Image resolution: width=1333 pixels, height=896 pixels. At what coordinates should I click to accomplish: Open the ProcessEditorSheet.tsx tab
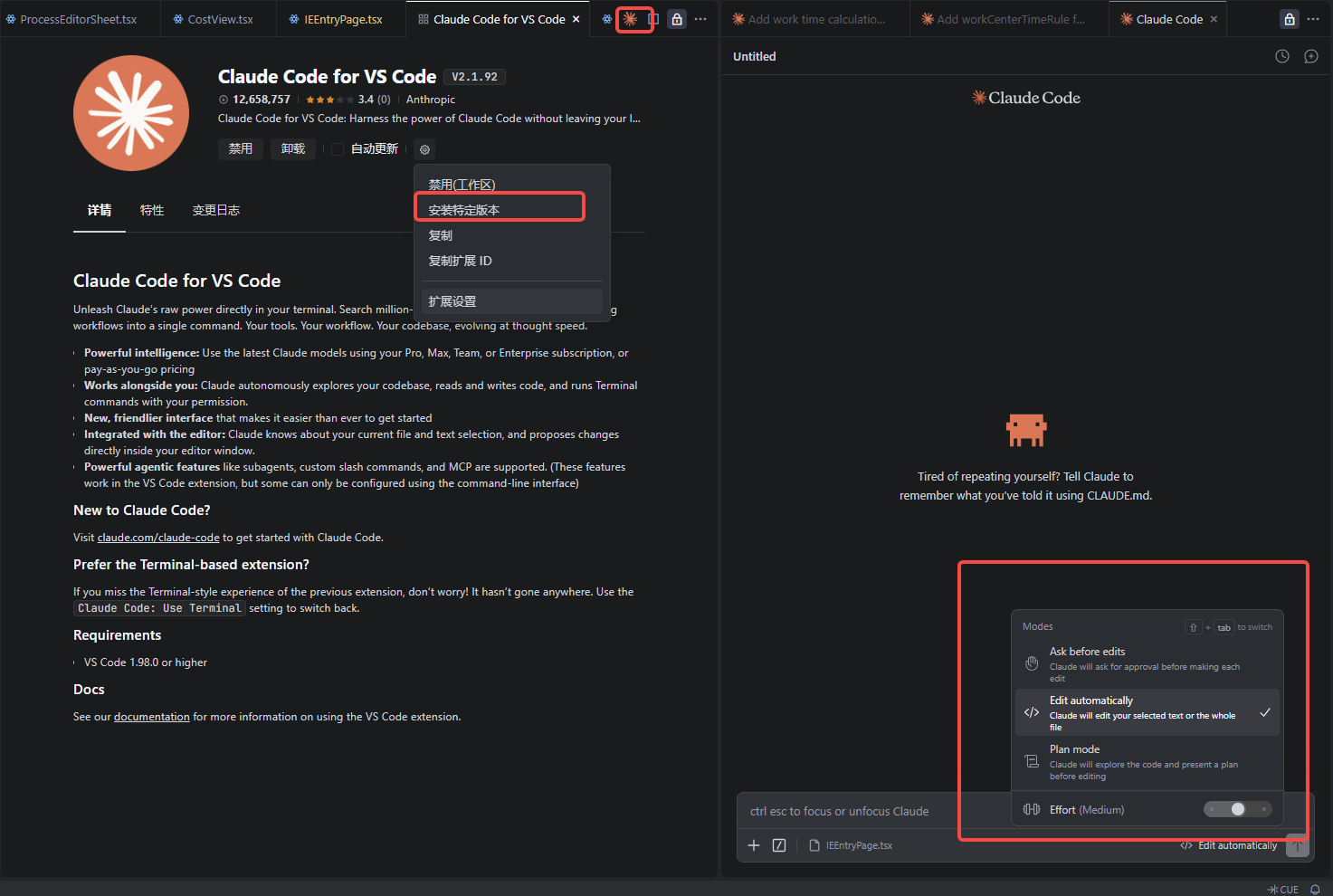point(79,19)
